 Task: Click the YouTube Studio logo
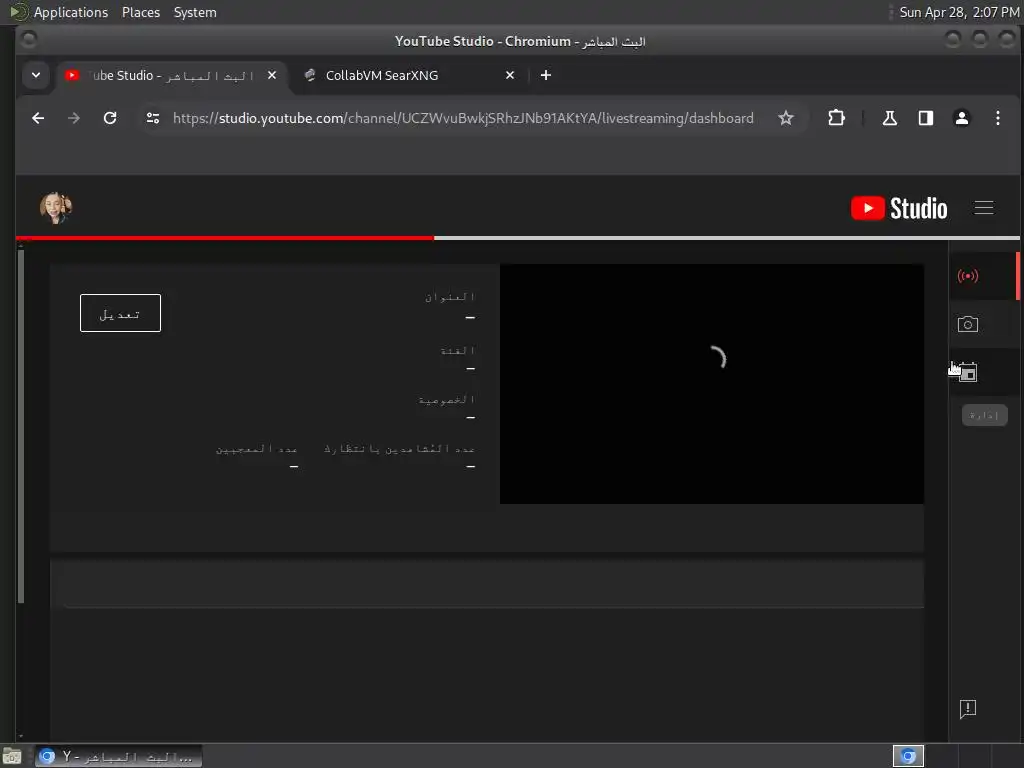click(899, 208)
